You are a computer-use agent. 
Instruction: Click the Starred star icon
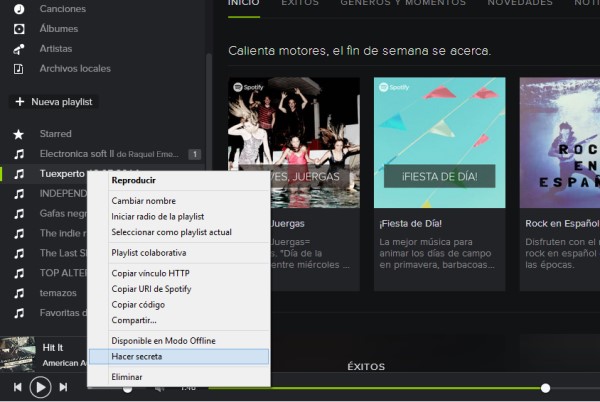click(18, 134)
